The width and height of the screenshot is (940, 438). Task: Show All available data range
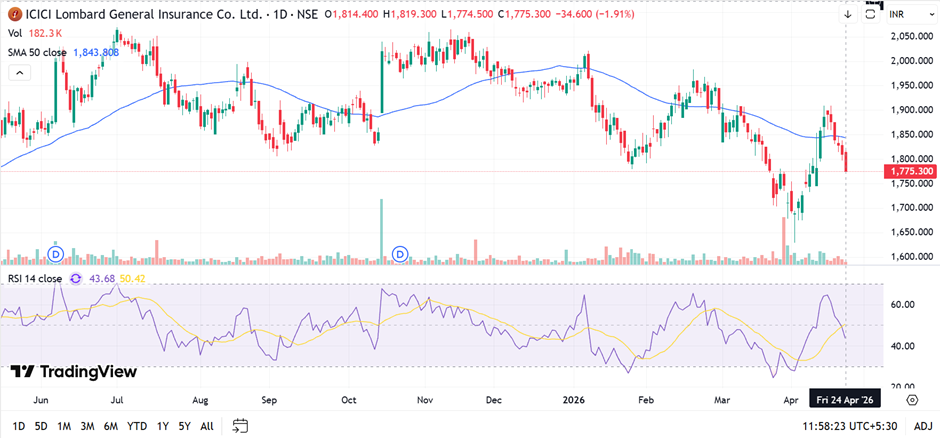(x=206, y=425)
